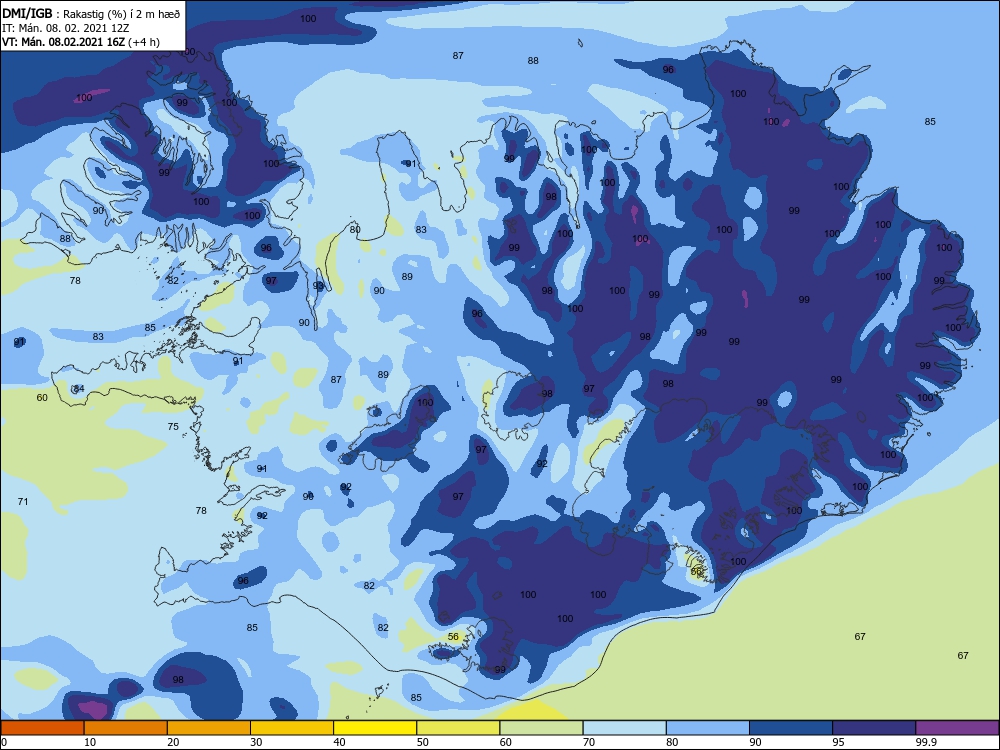Click the 20–30 light orange legend swatch
The height and width of the screenshot is (750, 1000).
point(209,728)
